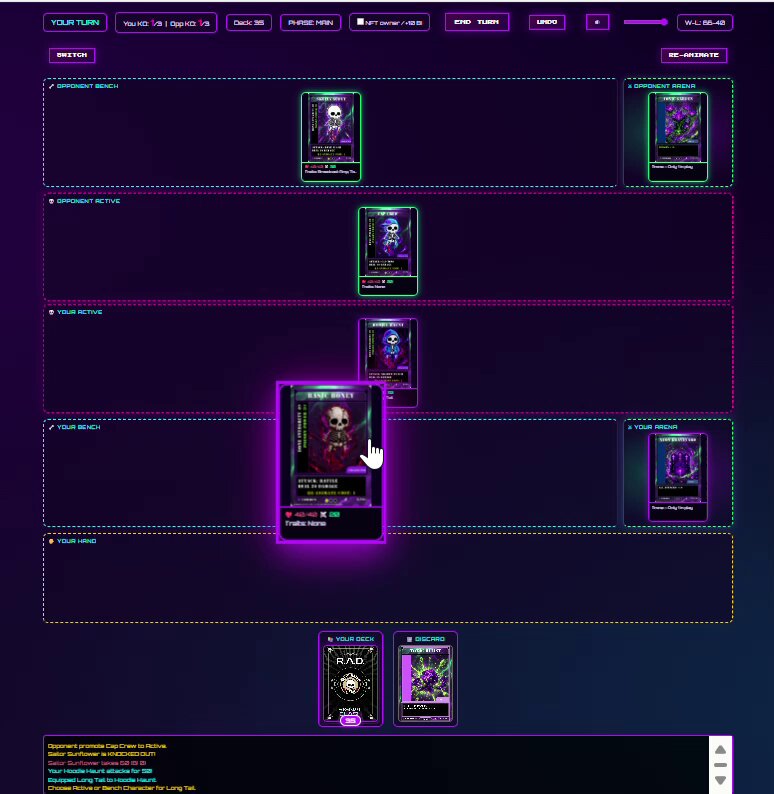774x794 pixels.
Task: Select opponent active Cap Crew card
Action: (388, 251)
